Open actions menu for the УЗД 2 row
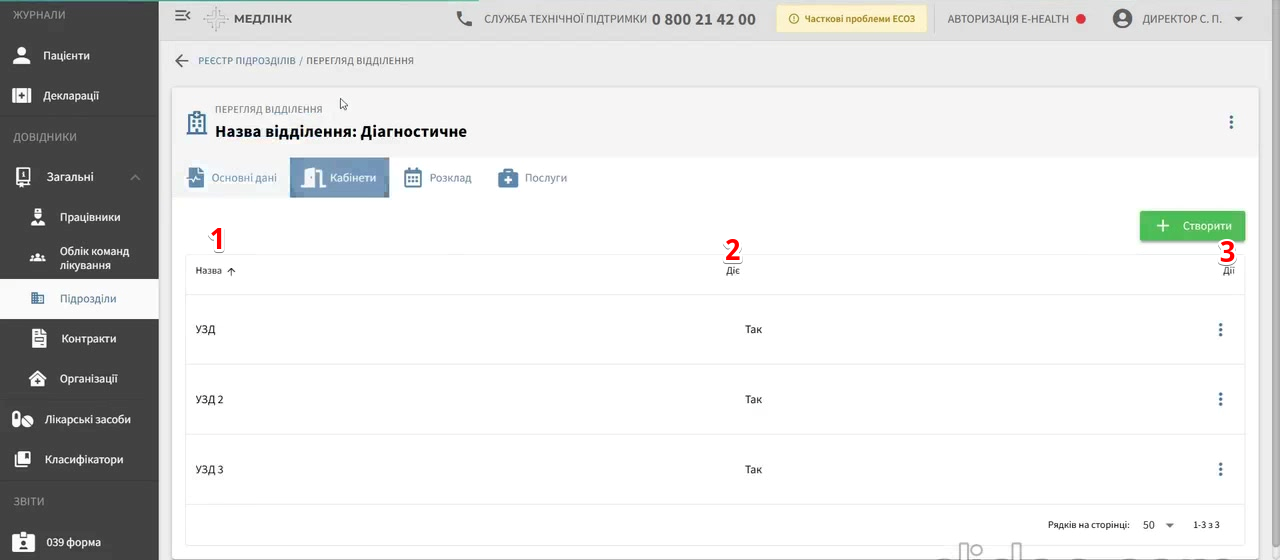The width and height of the screenshot is (1280, 560). (x=1220, y=400)
